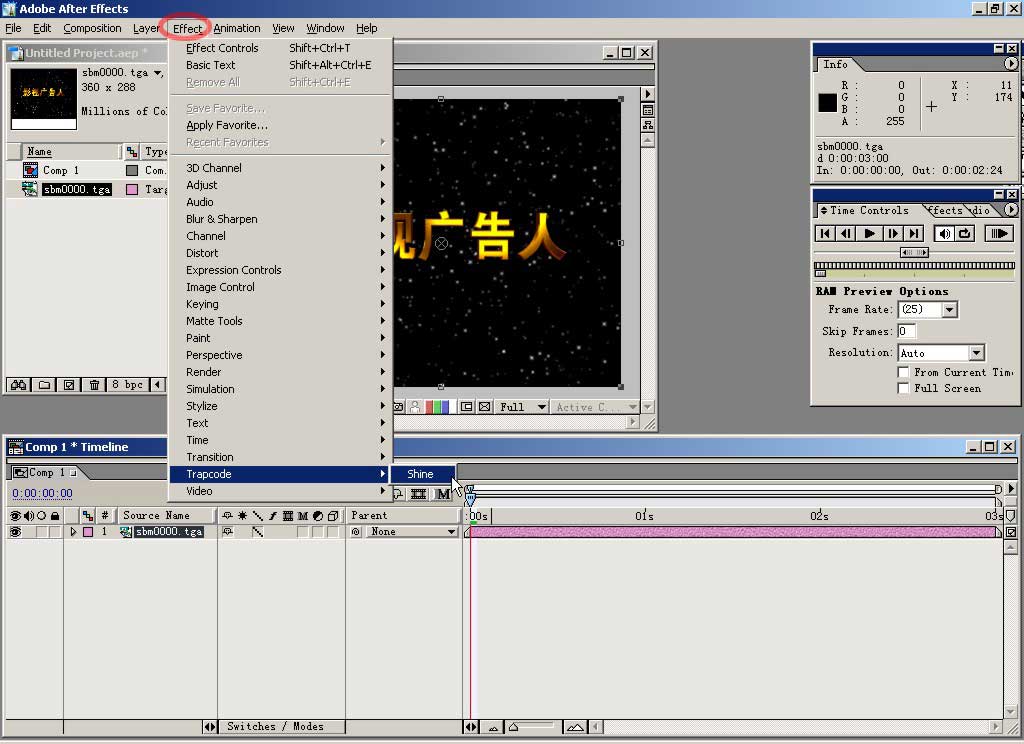Jump to the first frame button
1024x744 pixels.
pyautogui.click(x=825, y=233)
